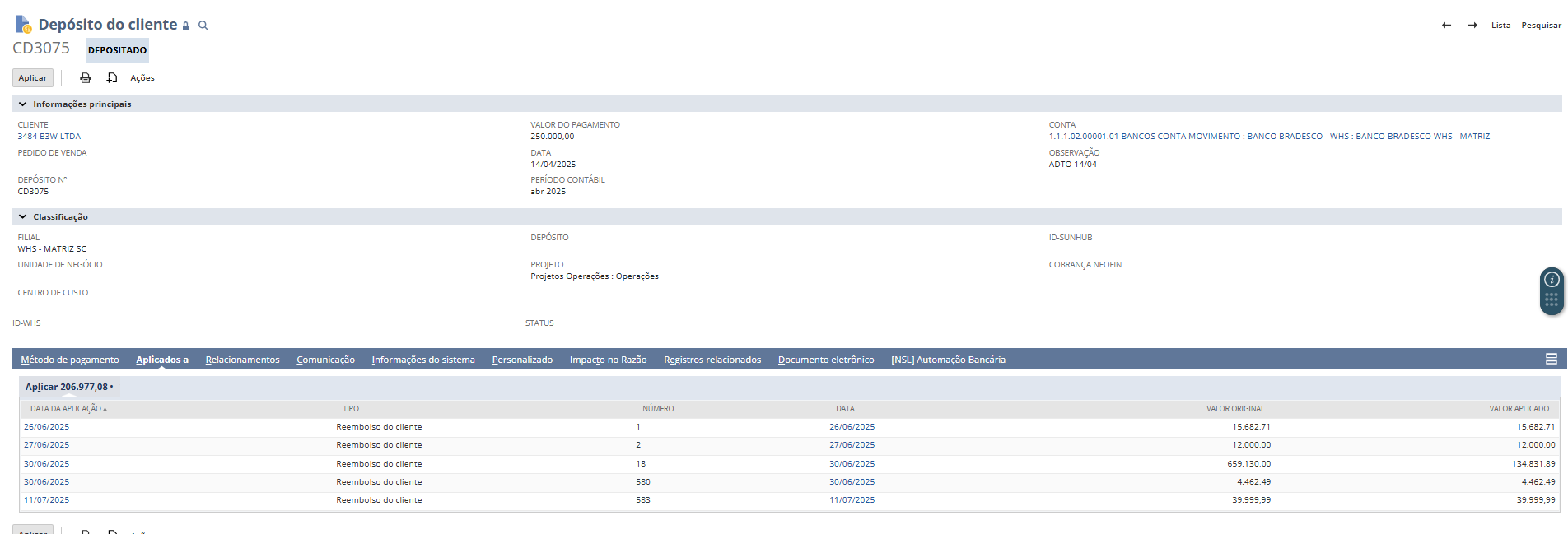Screen dimensions: 1568x534
Task: Collapse the Informações principais section
Action: tap(23, 104)
